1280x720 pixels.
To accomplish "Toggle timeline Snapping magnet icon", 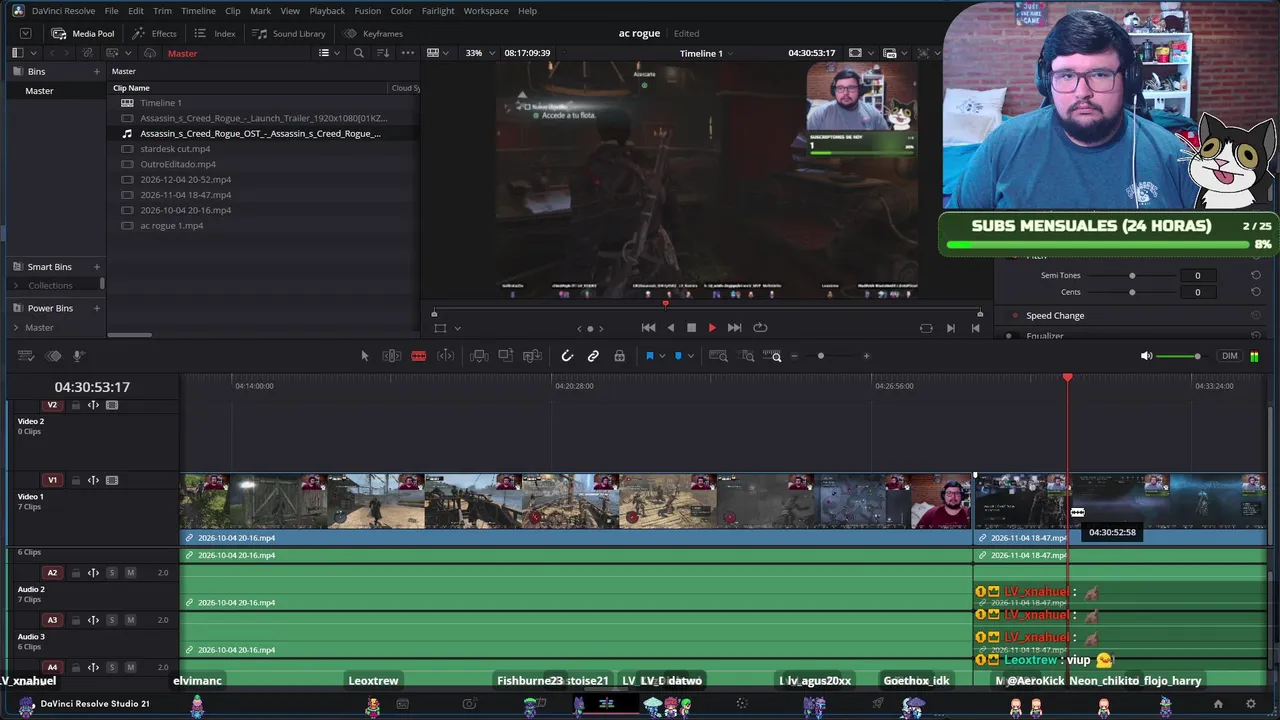I will point(567,356).
